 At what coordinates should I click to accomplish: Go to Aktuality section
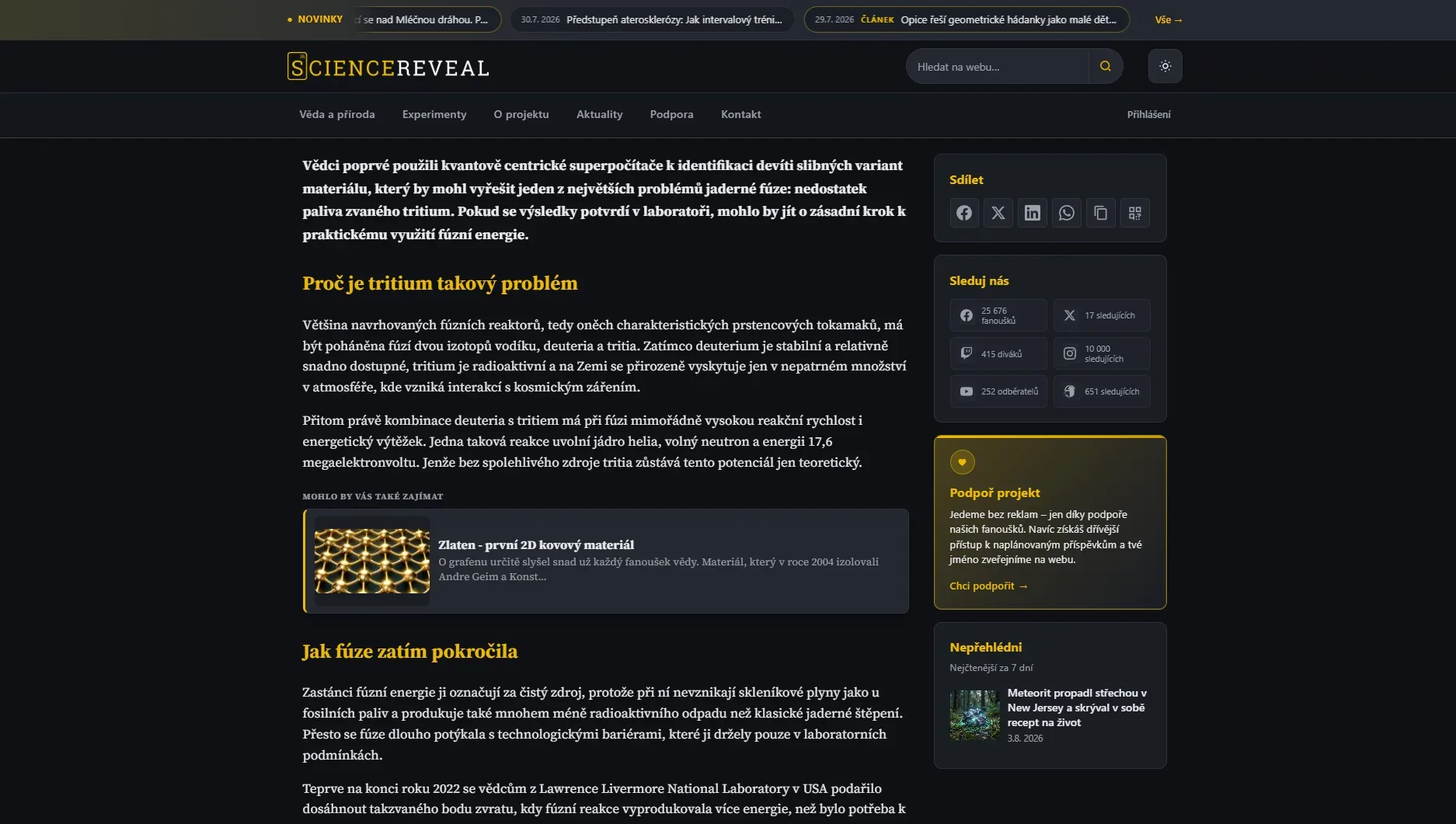(x=599, y=114)
